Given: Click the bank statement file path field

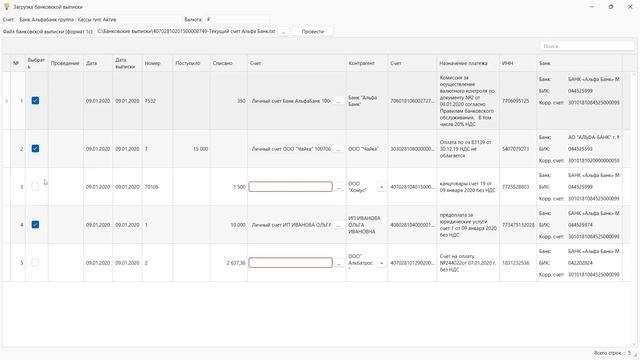Looking at the screenshot, I should [186, 31].
